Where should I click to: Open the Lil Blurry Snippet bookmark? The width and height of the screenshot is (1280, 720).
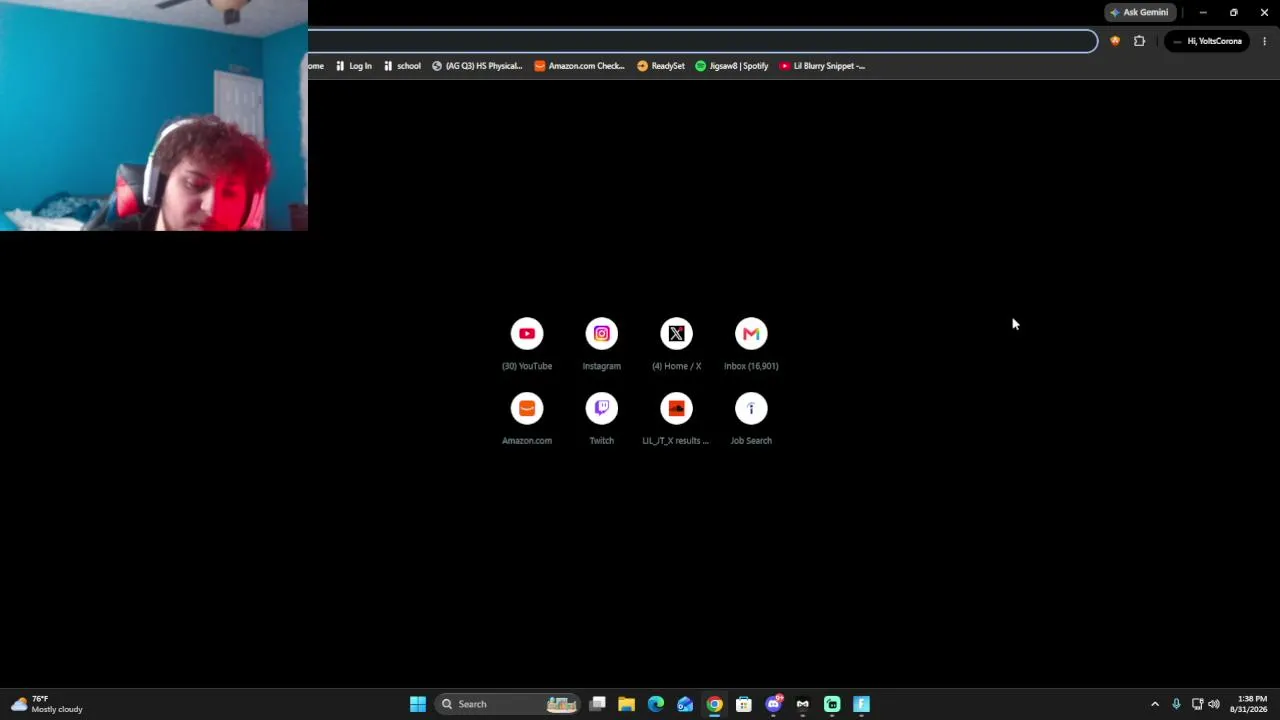pyautogui.click(x=822, y=66)
